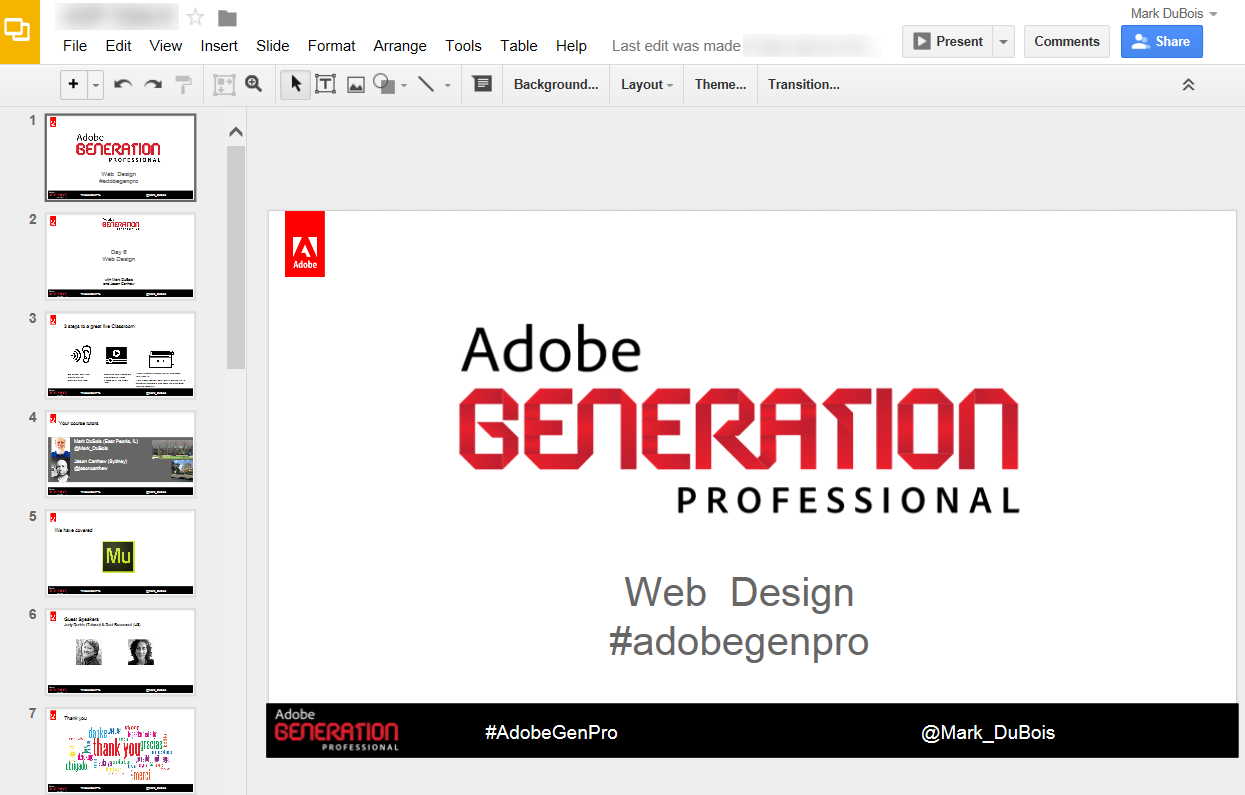Image resolution: width=1245 pixels, height=795 pixels.
Task: Open the Theme chooser
Action: (x=720, y=85)
